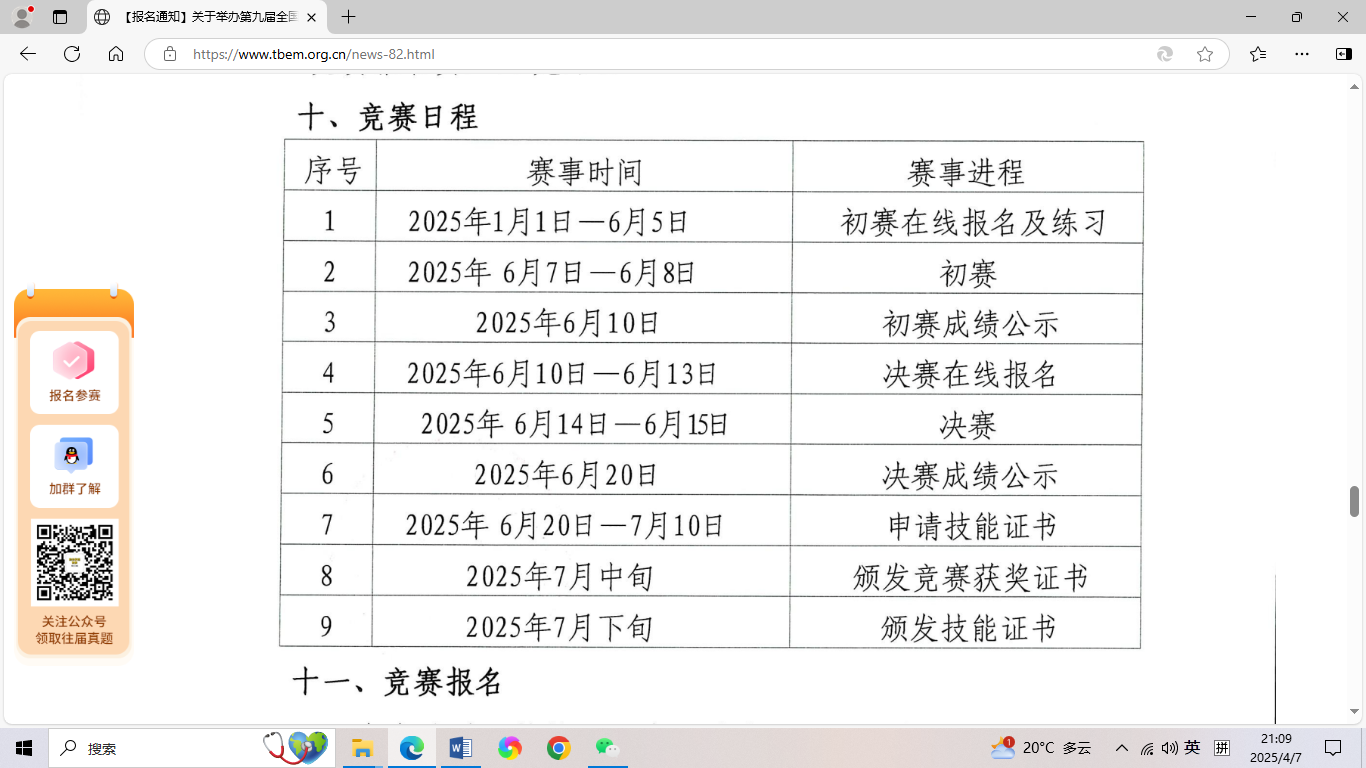This screenshot has width=1366, height=768.
Task: Expand hidden system tray icons
Action: click(x=1122, y=748)
